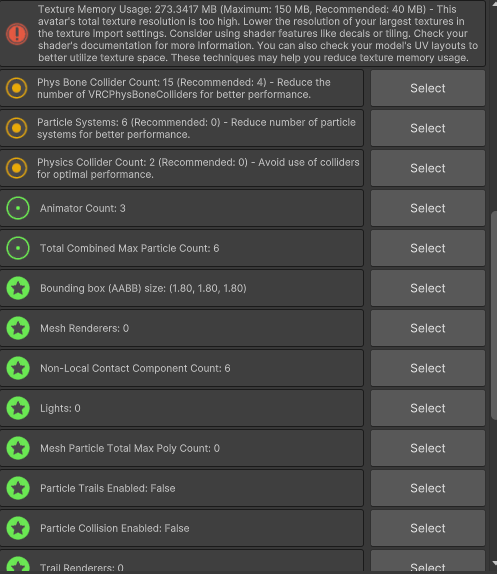Click the Texture Memory Usage warning message
The width and height of the screenshot is (497, 574).
coord(258,33)
